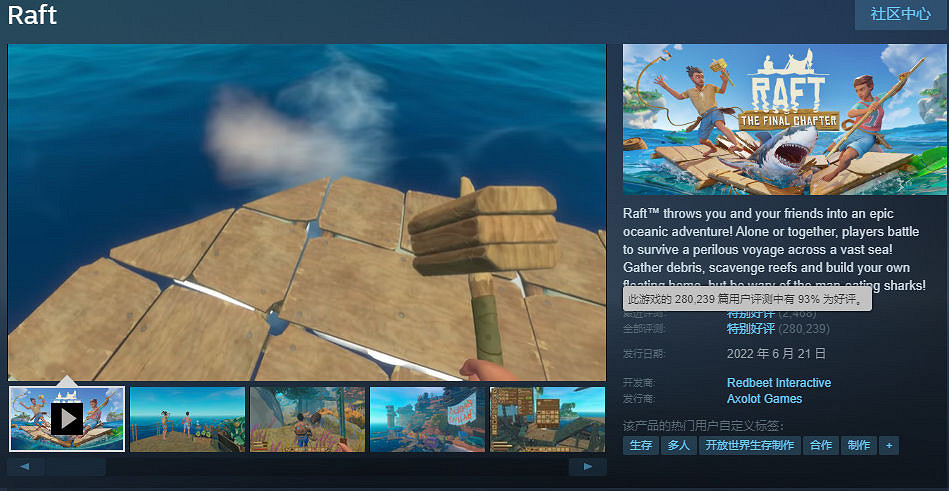Open developer Redbeet Interactive link
Viewport: 949px width, 491px height.
pos(778,383)
